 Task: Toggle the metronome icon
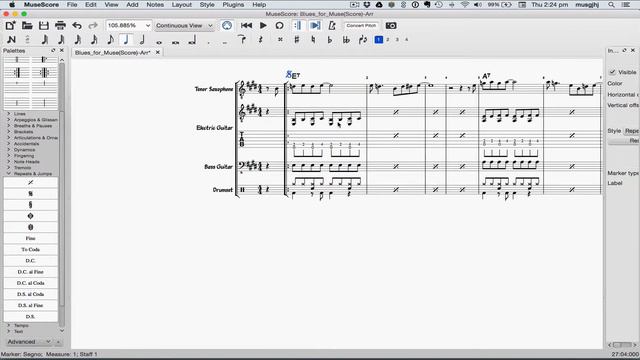[x=332, y=25]
